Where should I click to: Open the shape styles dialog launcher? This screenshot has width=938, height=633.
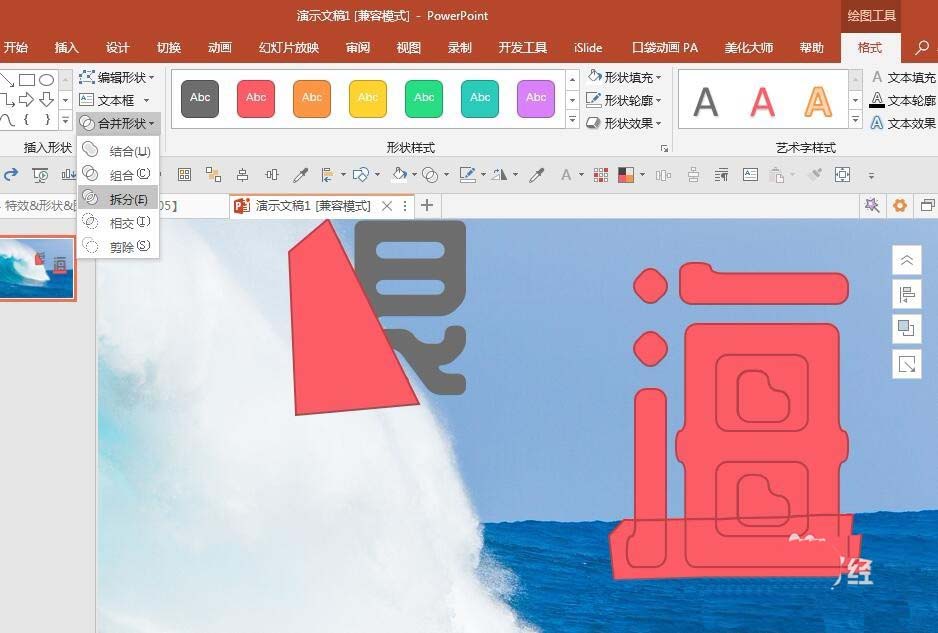point(664,148)
